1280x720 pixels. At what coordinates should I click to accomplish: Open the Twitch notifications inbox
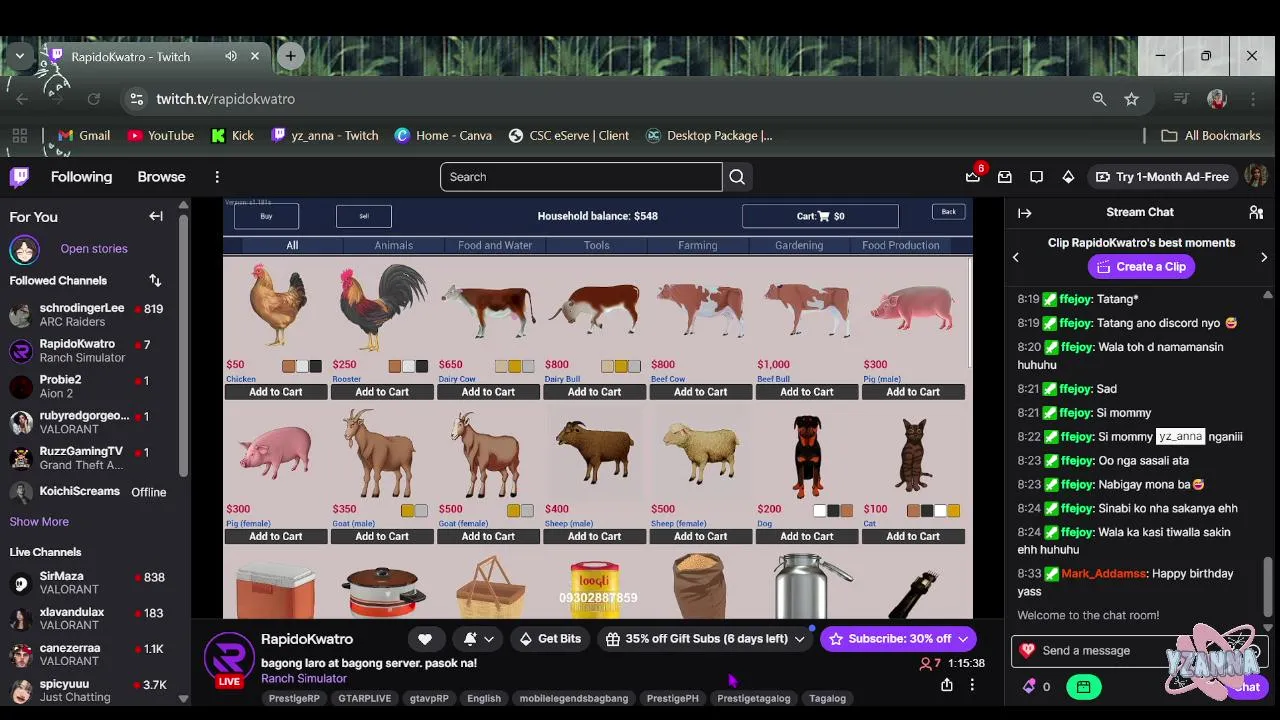point(1005,177)
